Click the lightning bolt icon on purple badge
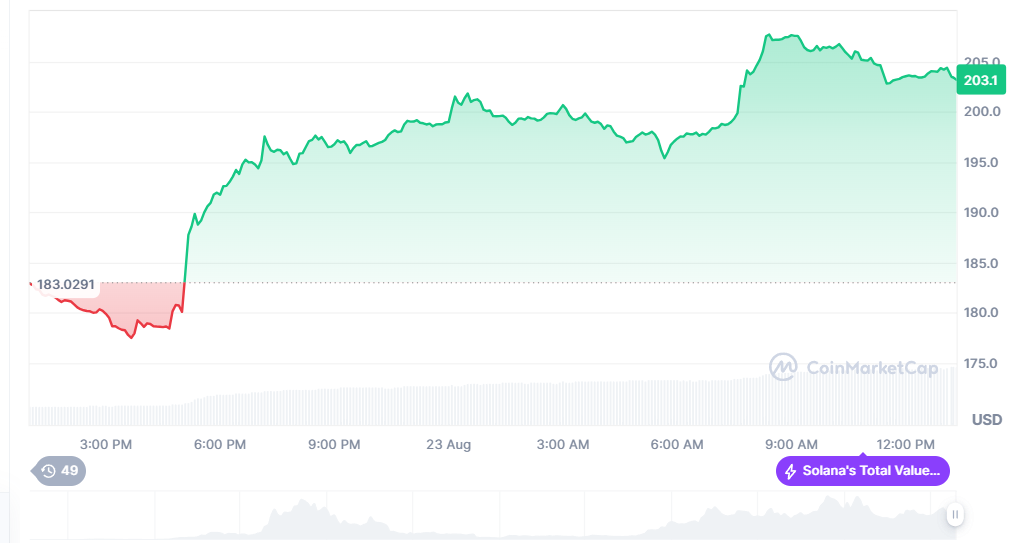 pyautogui.click(x=790, y=471)
